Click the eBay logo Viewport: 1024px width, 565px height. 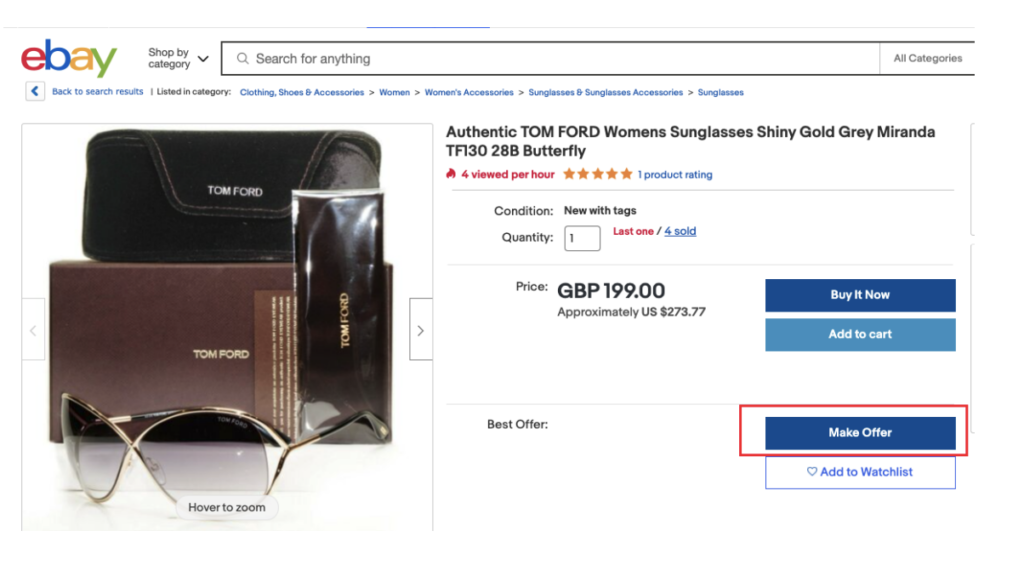pos(68,58)
